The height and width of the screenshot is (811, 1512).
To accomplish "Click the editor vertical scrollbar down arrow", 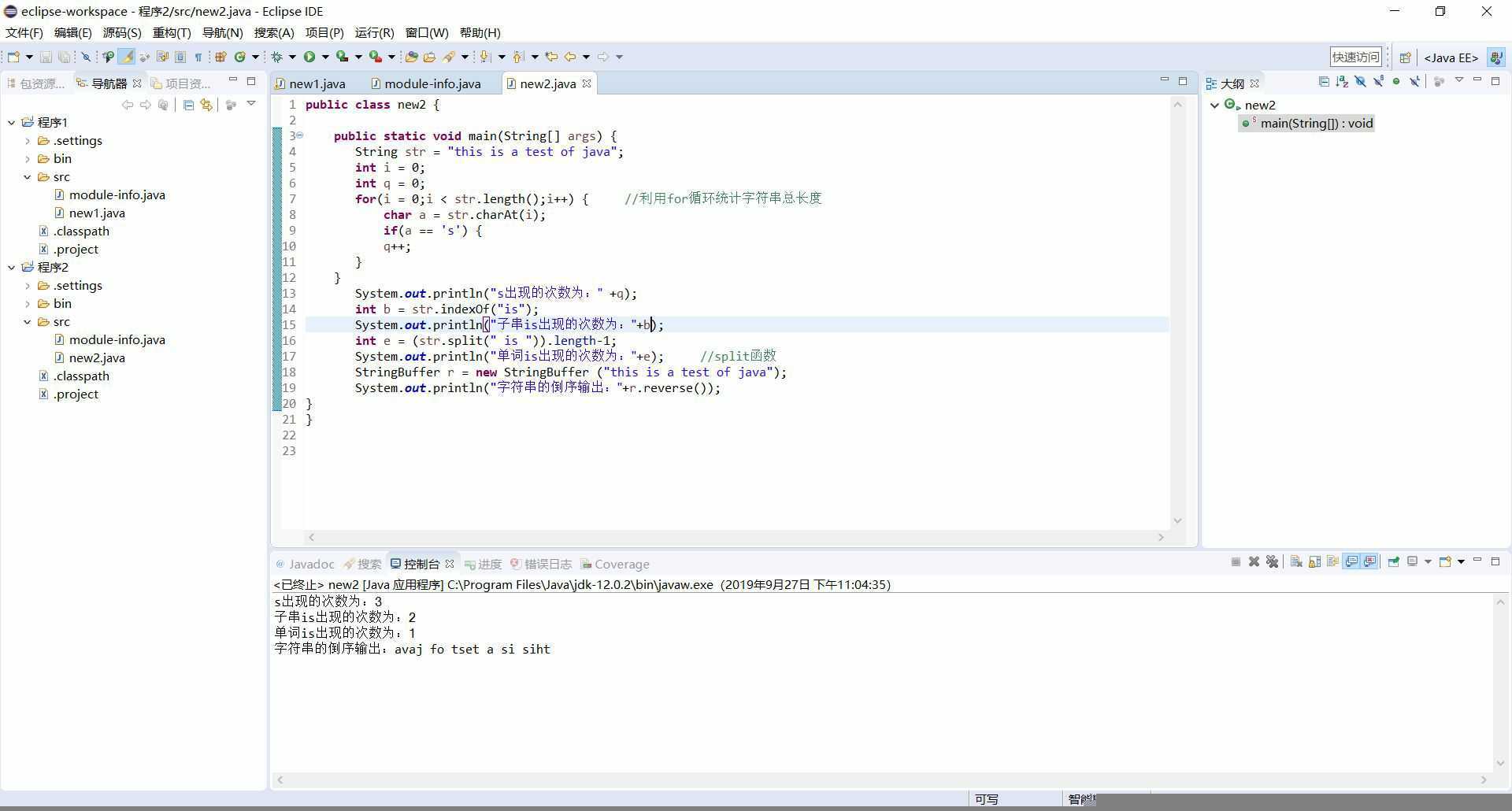I will (x=1178, y=520).
